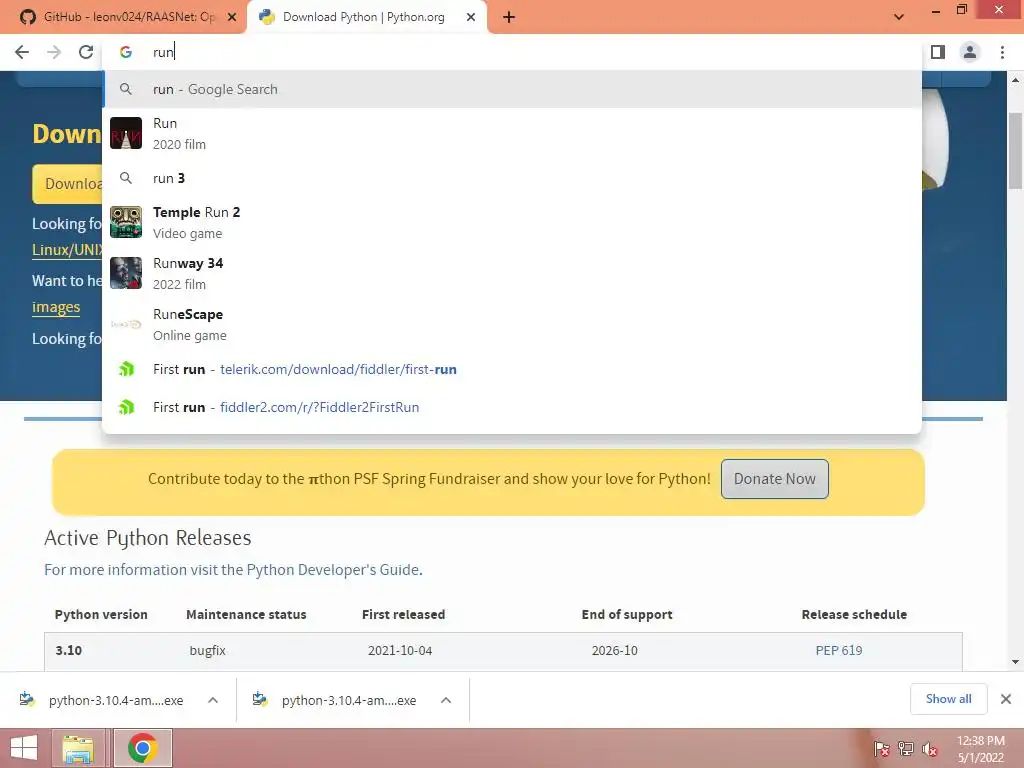Click the vertical scrollbar thumb
Image resolution: width=1024 pixels, height=768 pixels.
1016,152
